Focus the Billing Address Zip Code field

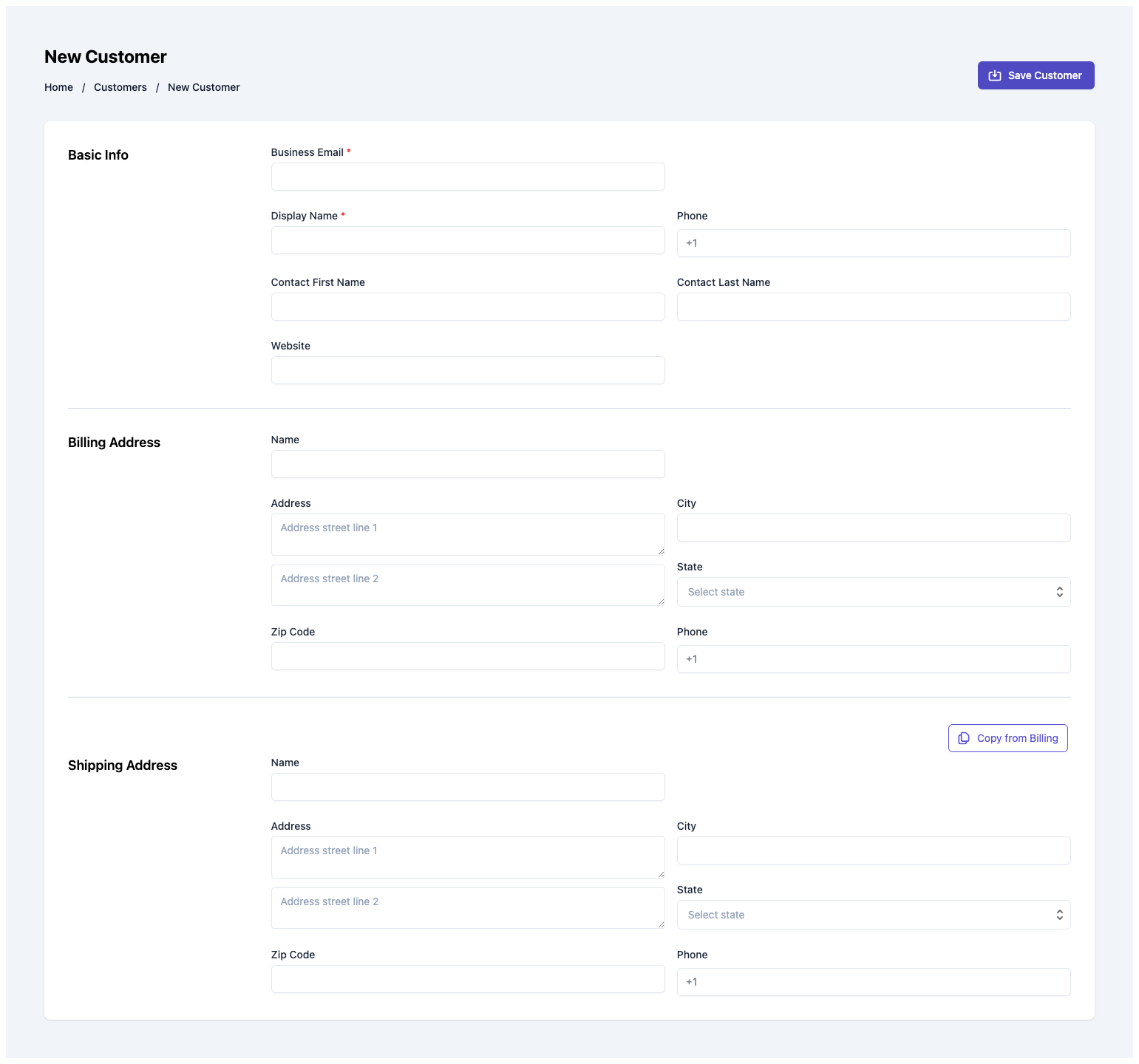pos(468,656)
